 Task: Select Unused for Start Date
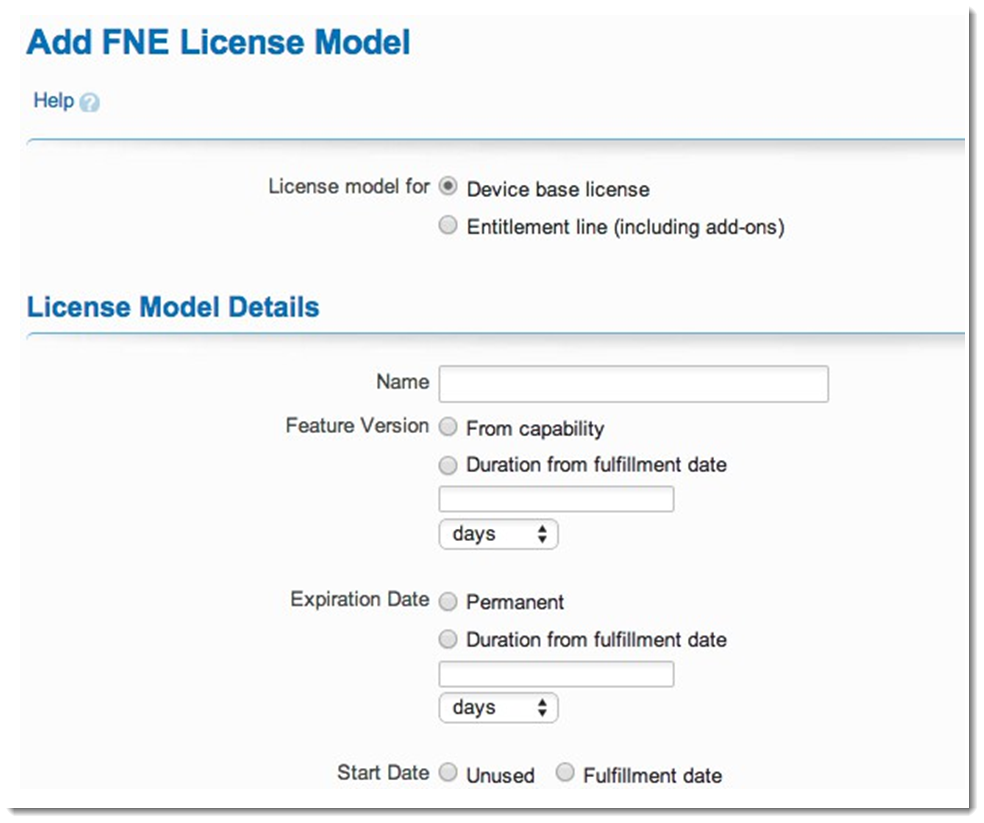coord(448,772)
